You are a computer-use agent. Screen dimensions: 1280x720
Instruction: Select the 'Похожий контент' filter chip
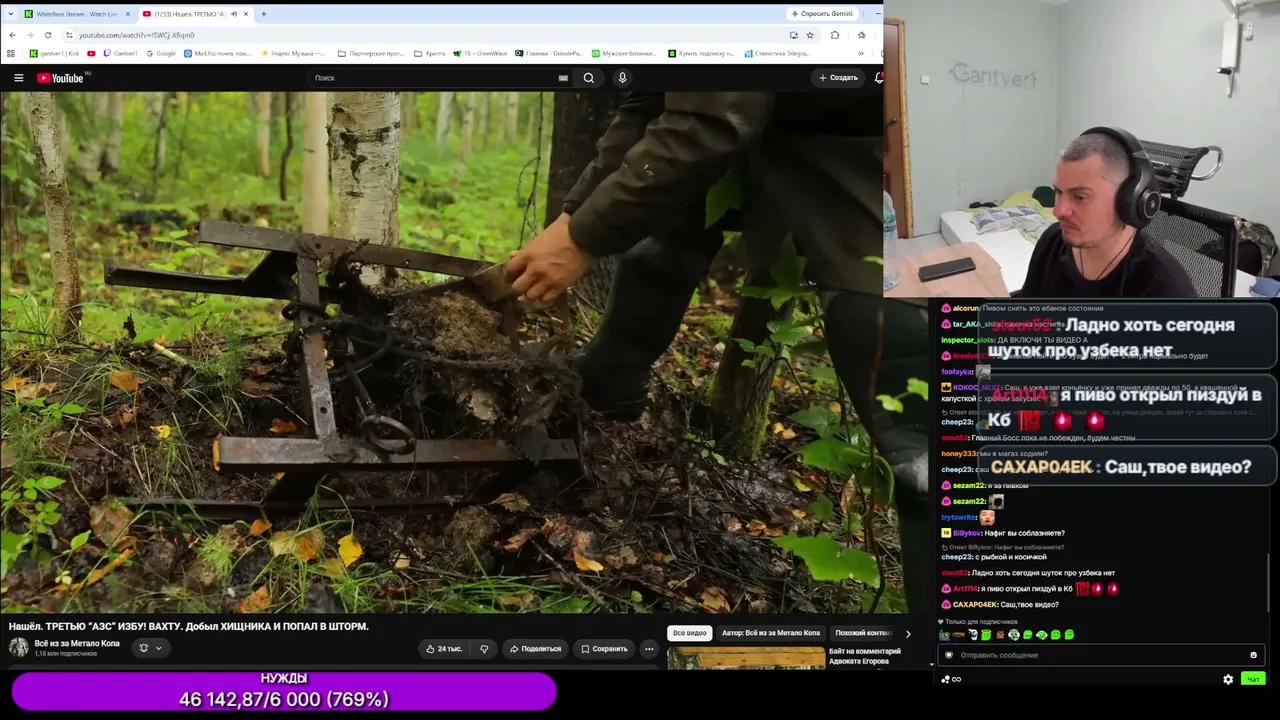pos(863,633)
